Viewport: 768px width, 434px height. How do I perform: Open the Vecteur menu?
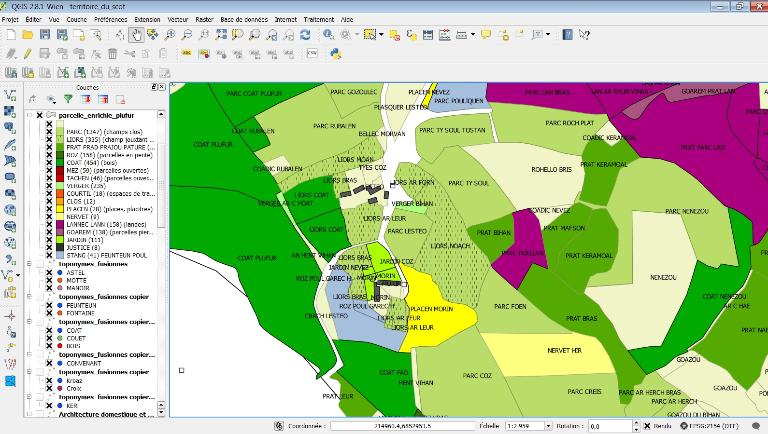[x=178, y=19]
